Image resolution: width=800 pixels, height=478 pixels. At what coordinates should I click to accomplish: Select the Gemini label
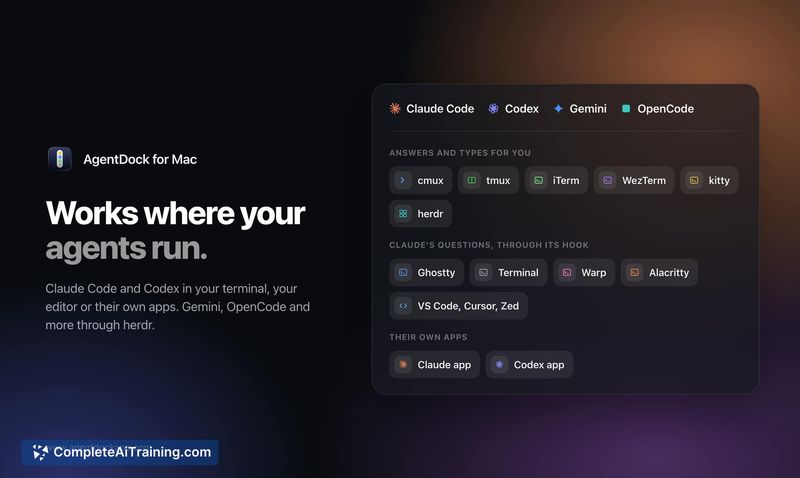(588, 109)
